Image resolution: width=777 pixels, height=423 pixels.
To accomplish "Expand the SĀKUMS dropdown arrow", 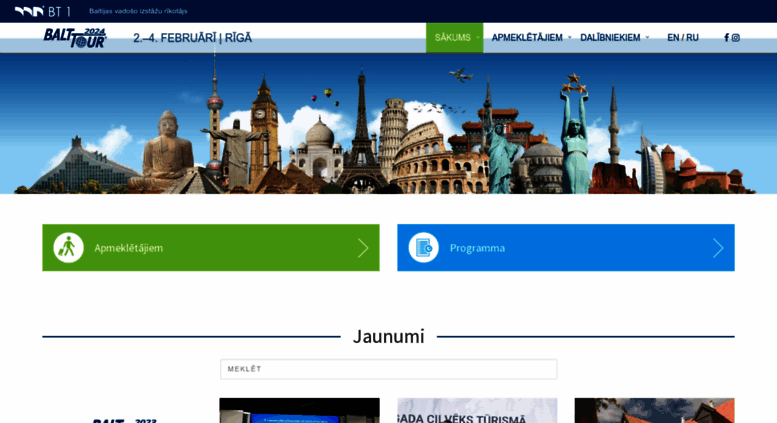I will tap(478, 37).
